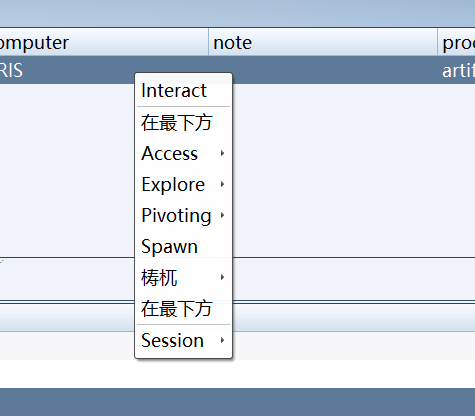The image size is (475, 420).
Task: Choose Interact from the context menu
Action: (183, 91)
